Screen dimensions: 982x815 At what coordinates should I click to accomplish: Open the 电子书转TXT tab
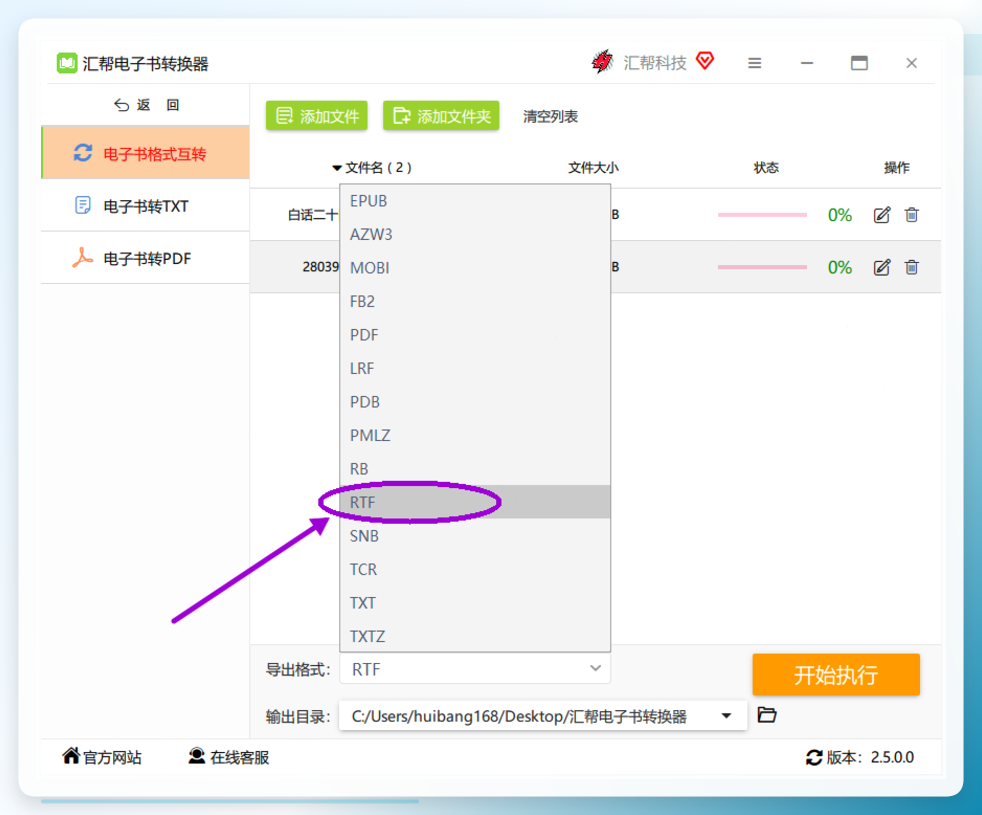pos(145,205)
